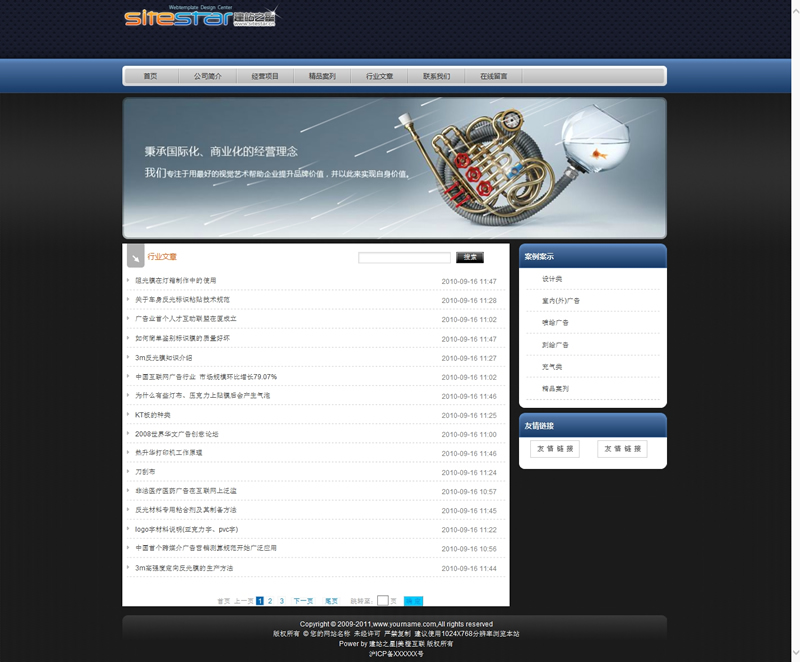This screenshot has height=662, width=800.
Task: Click the page number jump input box
Action: (382, 601)
